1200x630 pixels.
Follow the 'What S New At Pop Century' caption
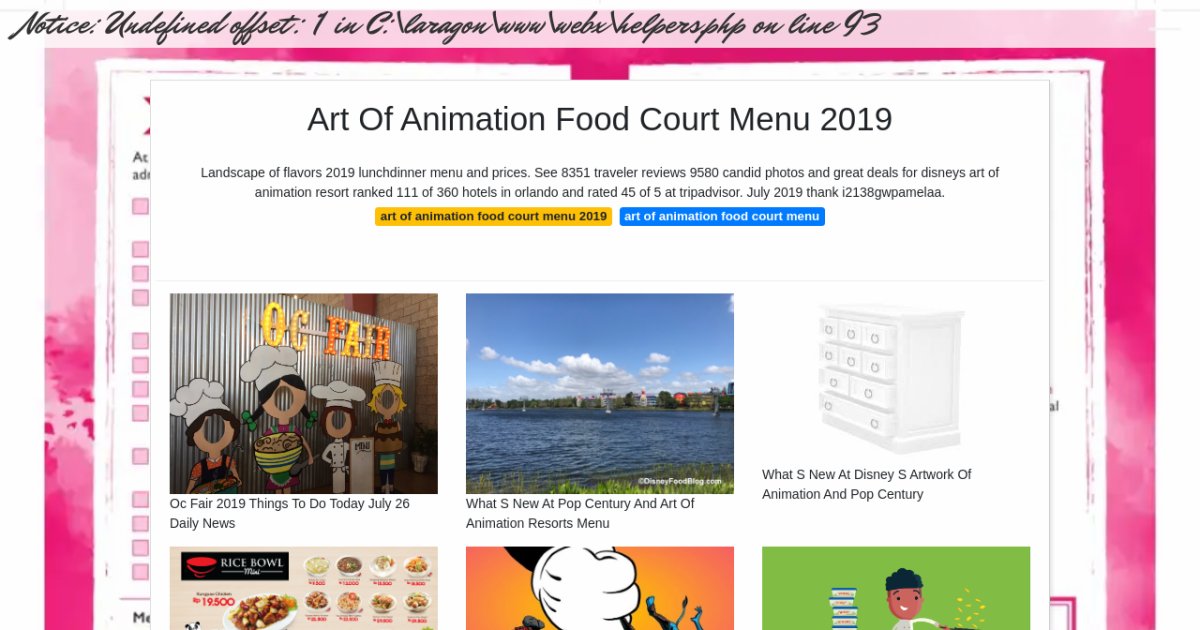click(580, 513)
